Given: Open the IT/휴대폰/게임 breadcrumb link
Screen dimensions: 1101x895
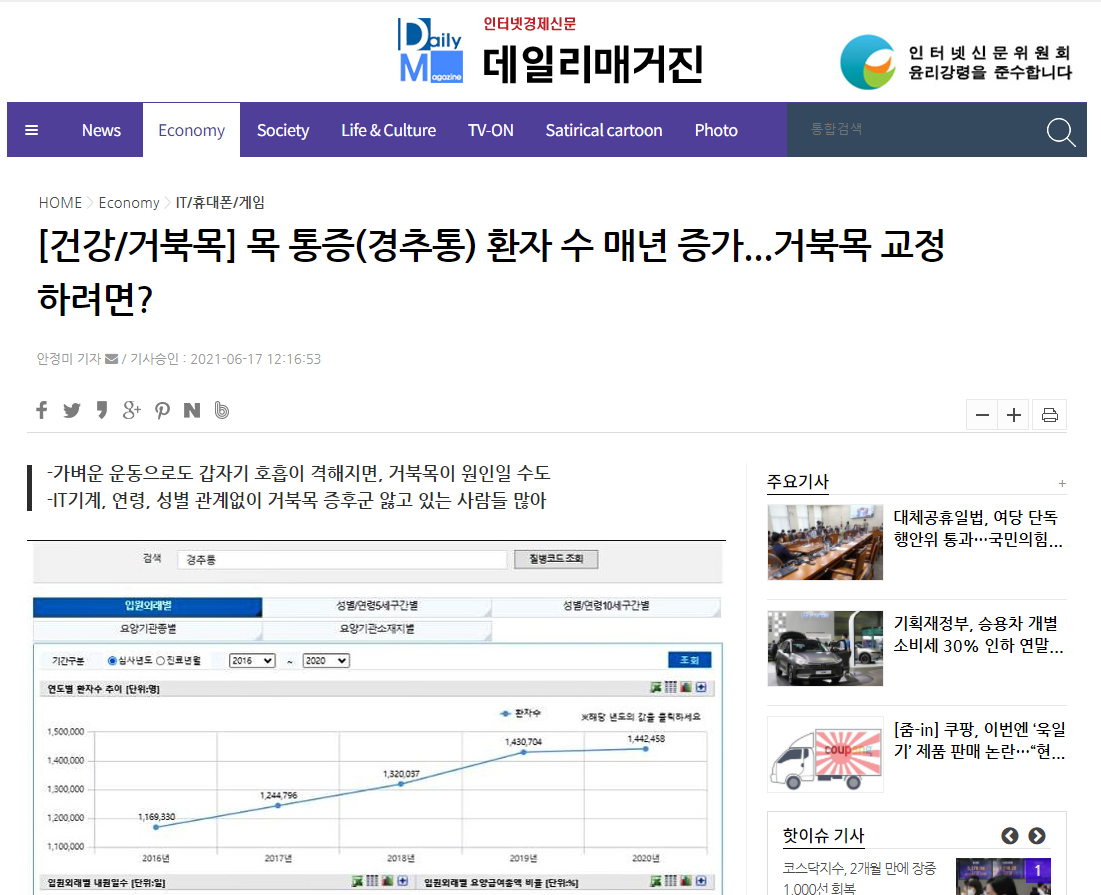Looking at the screenshot, I should (220, 202).
